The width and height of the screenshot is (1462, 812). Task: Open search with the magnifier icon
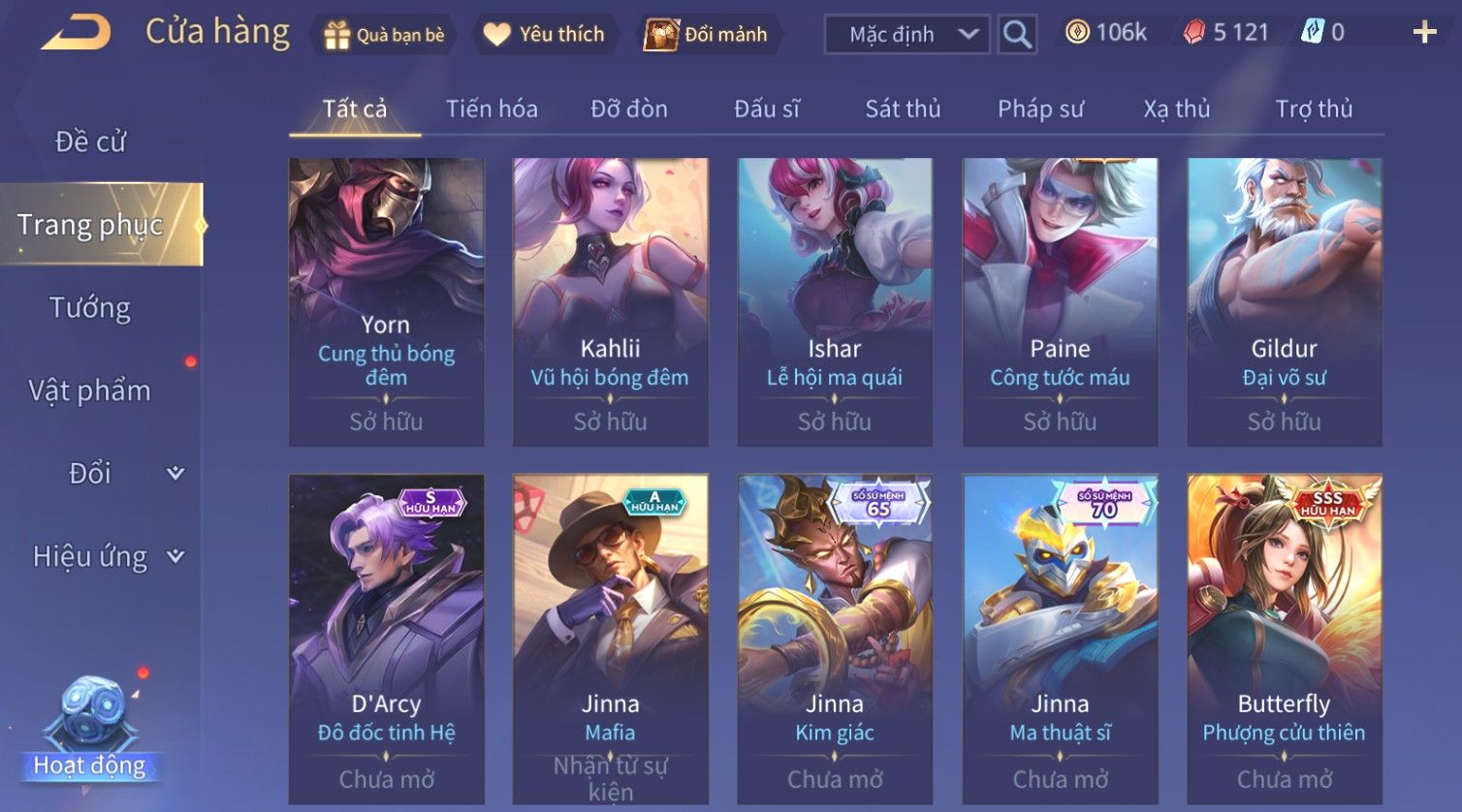click(1017, 35)
